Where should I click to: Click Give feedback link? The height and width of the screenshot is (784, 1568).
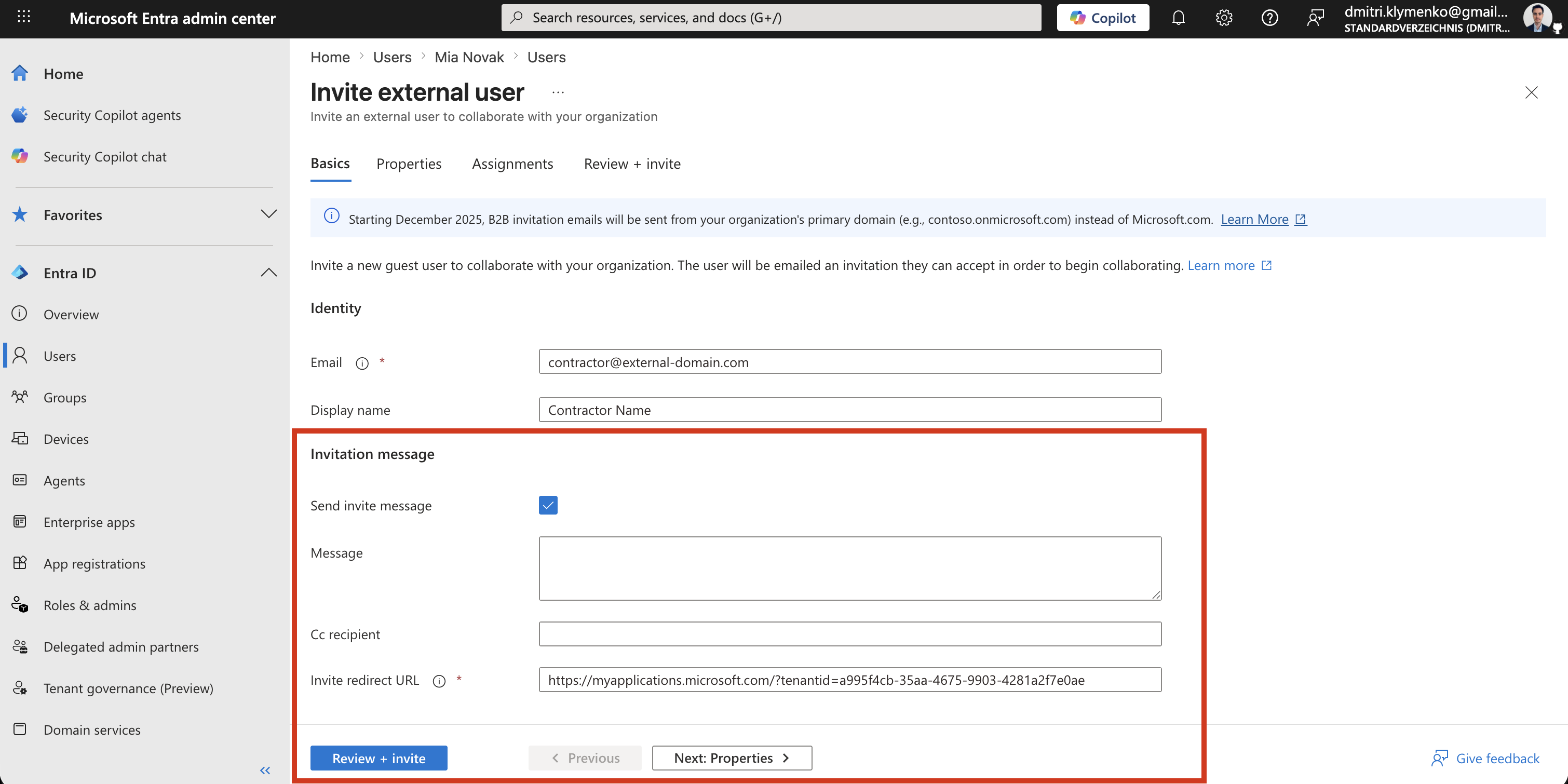click(1485, 759)
